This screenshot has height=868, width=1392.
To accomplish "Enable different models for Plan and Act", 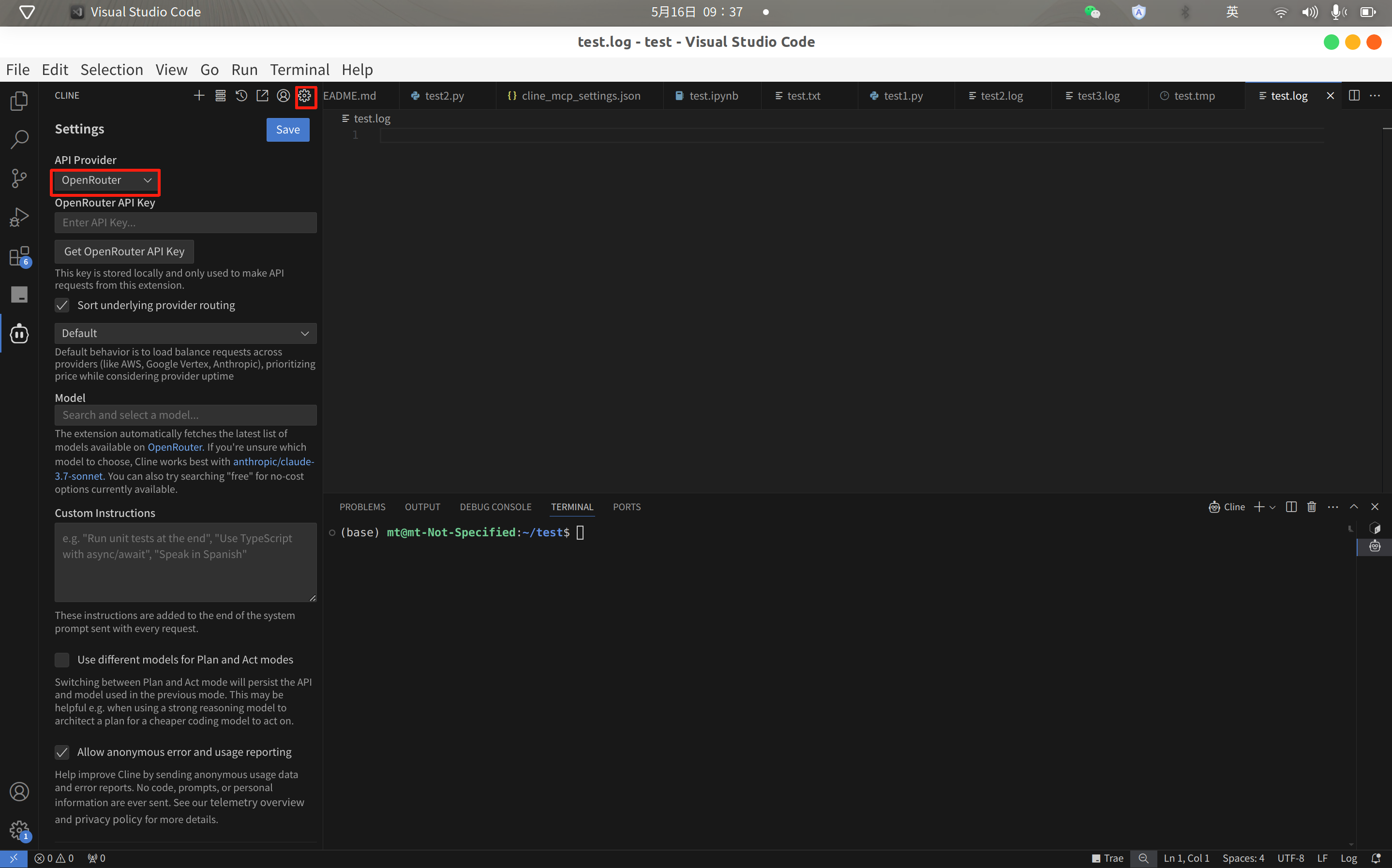I will click(x=62, y=660).
